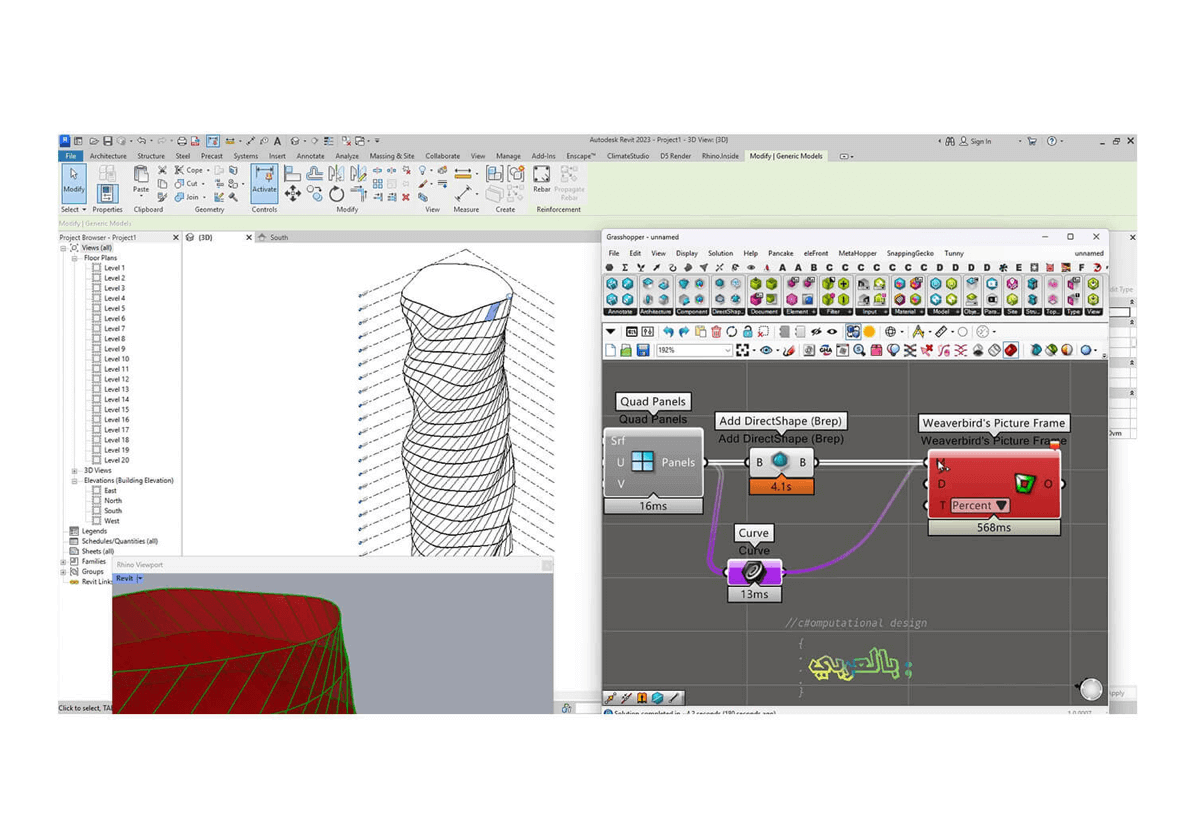Click the Paste clipboard icon

coord(141,178)
